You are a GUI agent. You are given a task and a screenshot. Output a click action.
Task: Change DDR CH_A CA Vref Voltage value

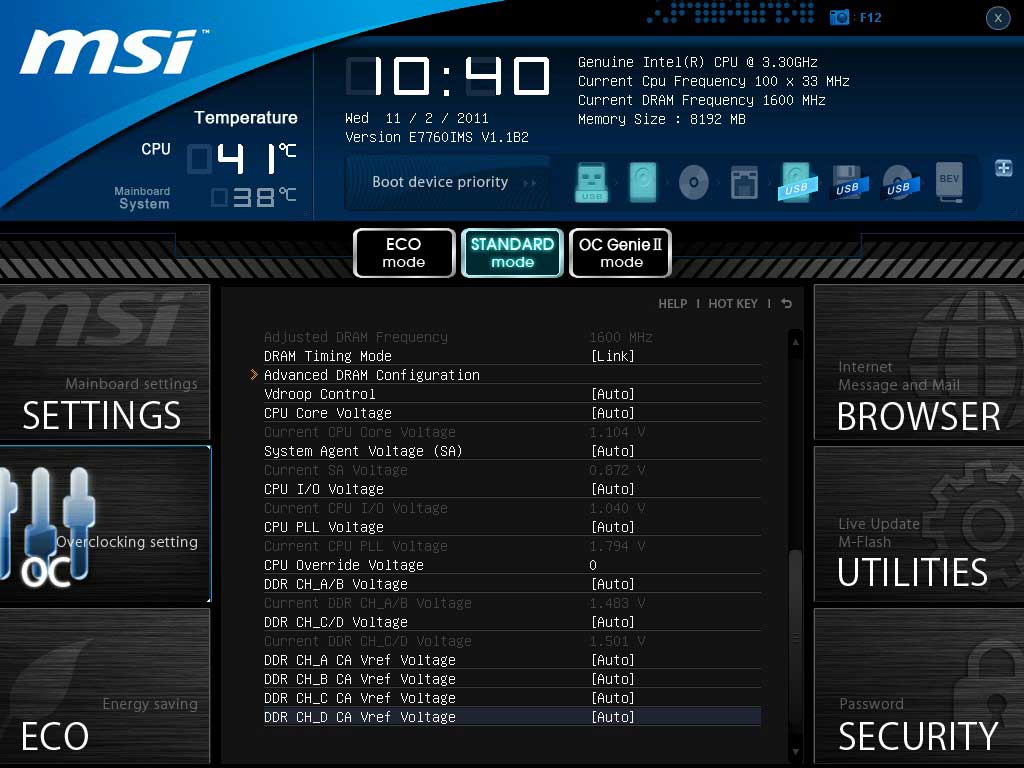click(x=613, y=660)
